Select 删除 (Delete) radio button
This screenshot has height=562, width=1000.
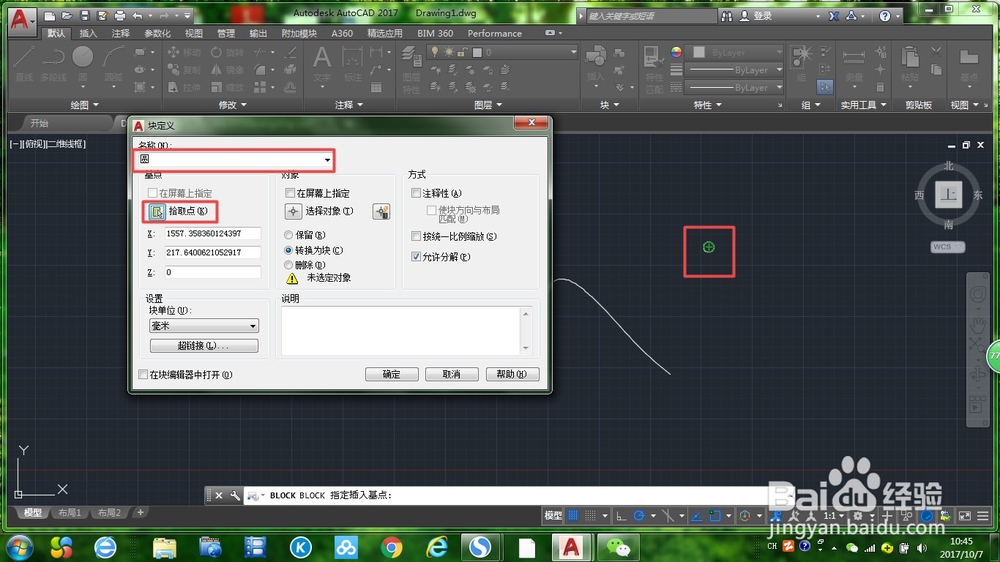pyautogui.click(x=288, y=265)
